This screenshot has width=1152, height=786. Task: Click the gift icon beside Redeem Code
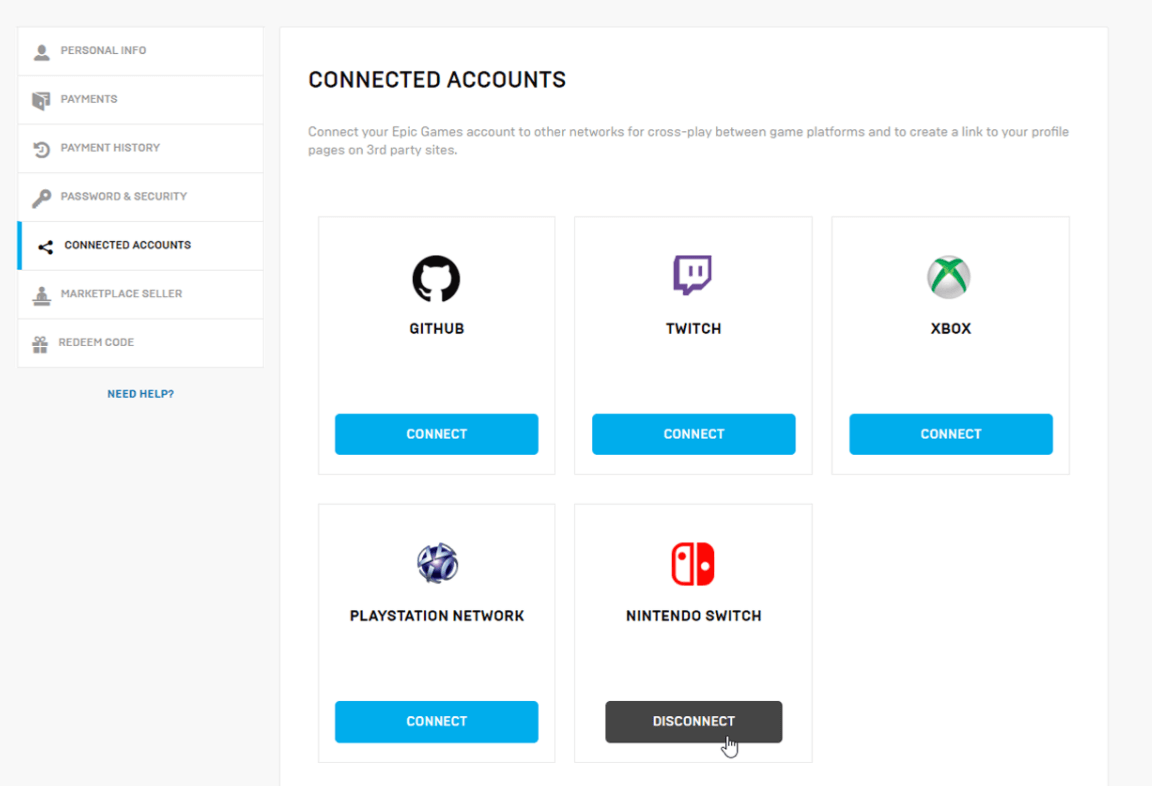[x=40, y=344]
